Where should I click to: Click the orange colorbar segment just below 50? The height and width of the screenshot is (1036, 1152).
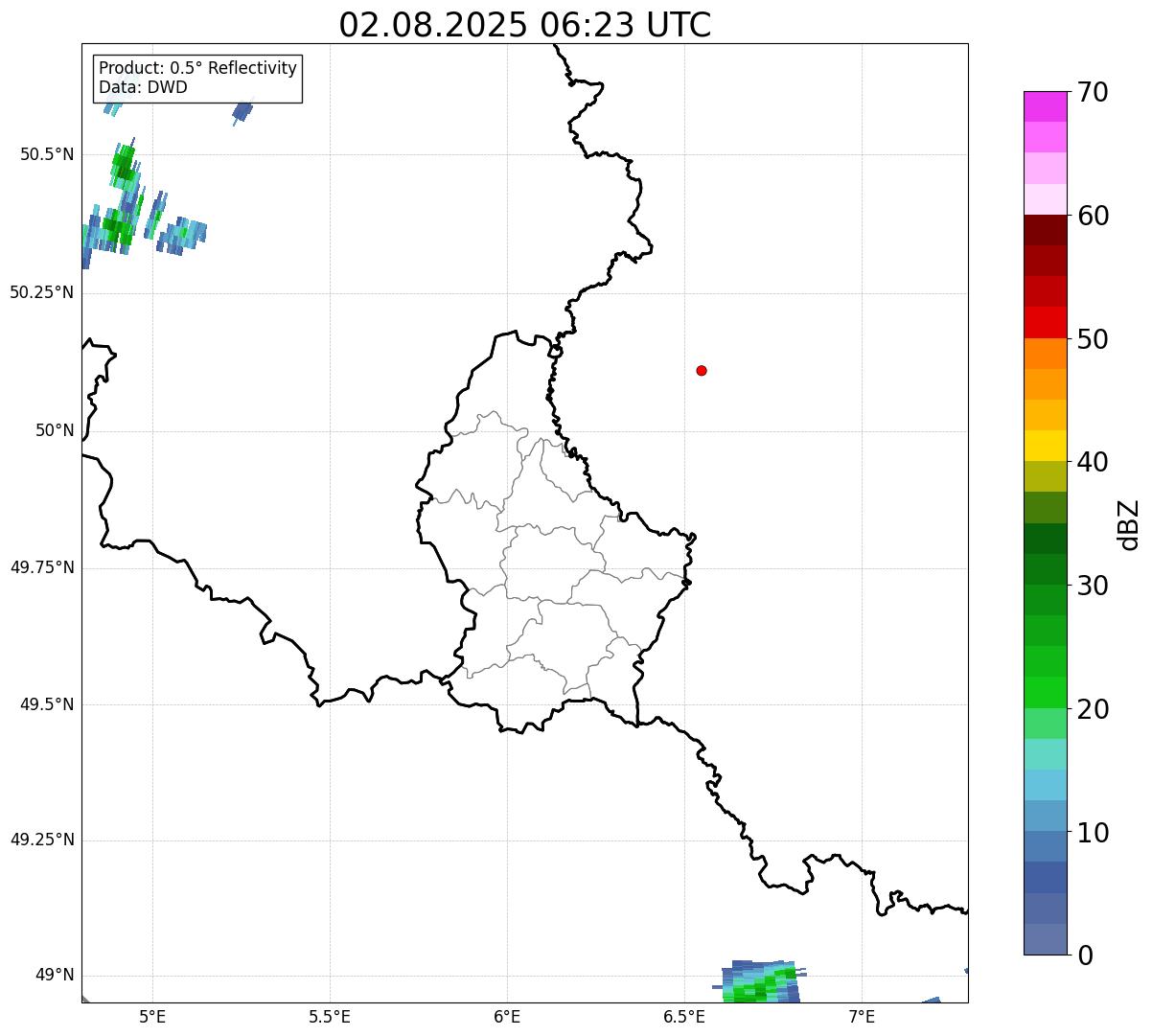coord(1045,354)
